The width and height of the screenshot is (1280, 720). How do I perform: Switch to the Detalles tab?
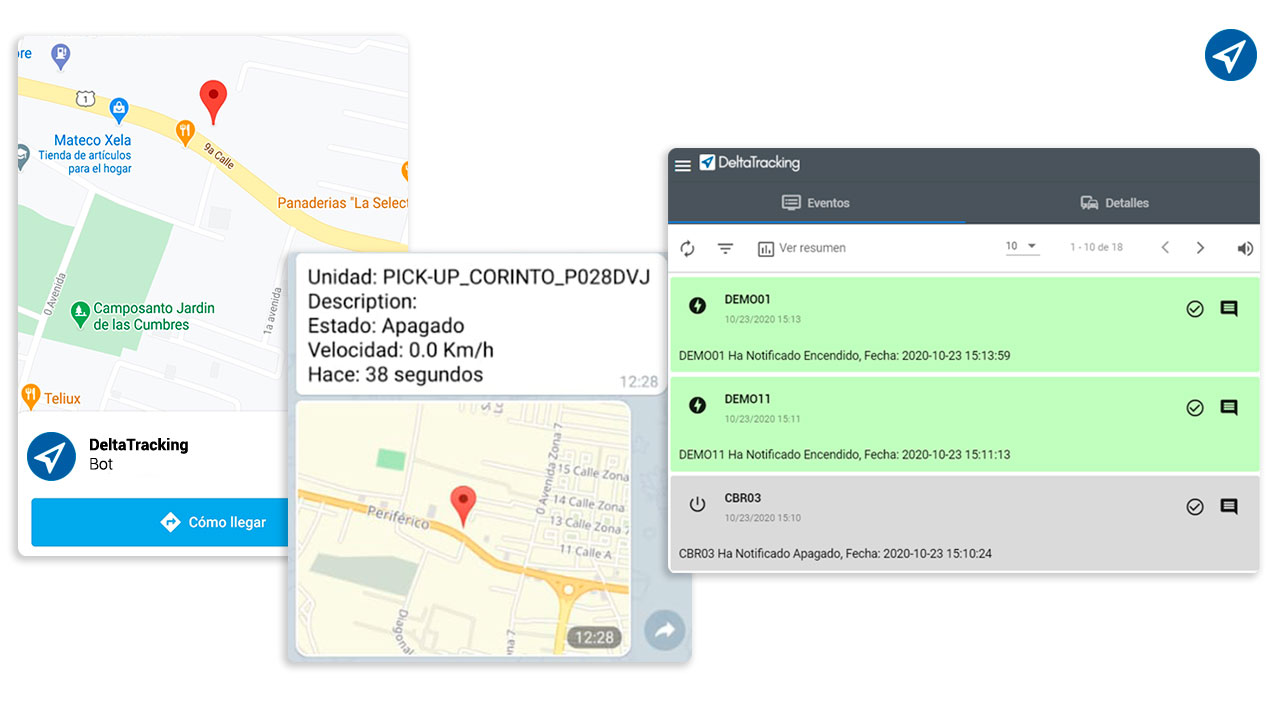tap(1114, 203)
